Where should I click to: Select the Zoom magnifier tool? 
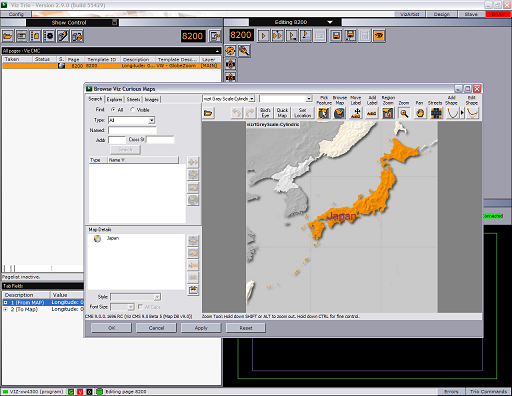[404, 113]
